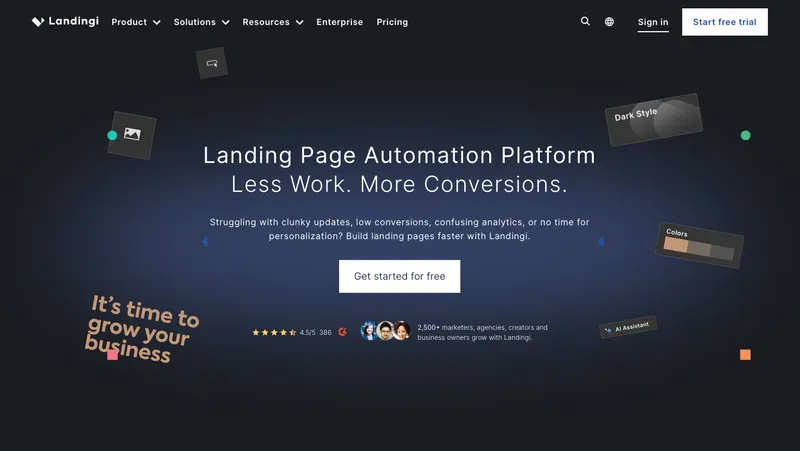
Task: Expand the Resources dropdown menu
Action: click(x=273, y=22)
